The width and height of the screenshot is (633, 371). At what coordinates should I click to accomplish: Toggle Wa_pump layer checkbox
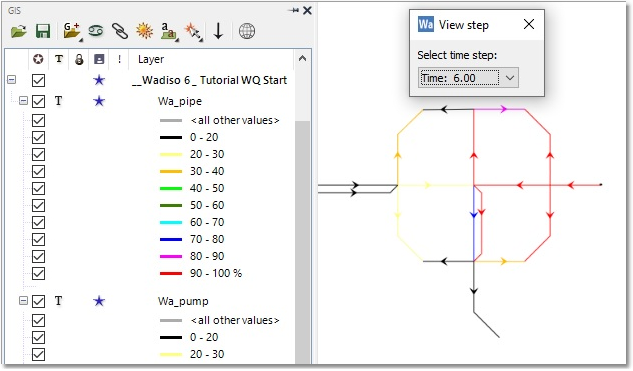point(38,301)
